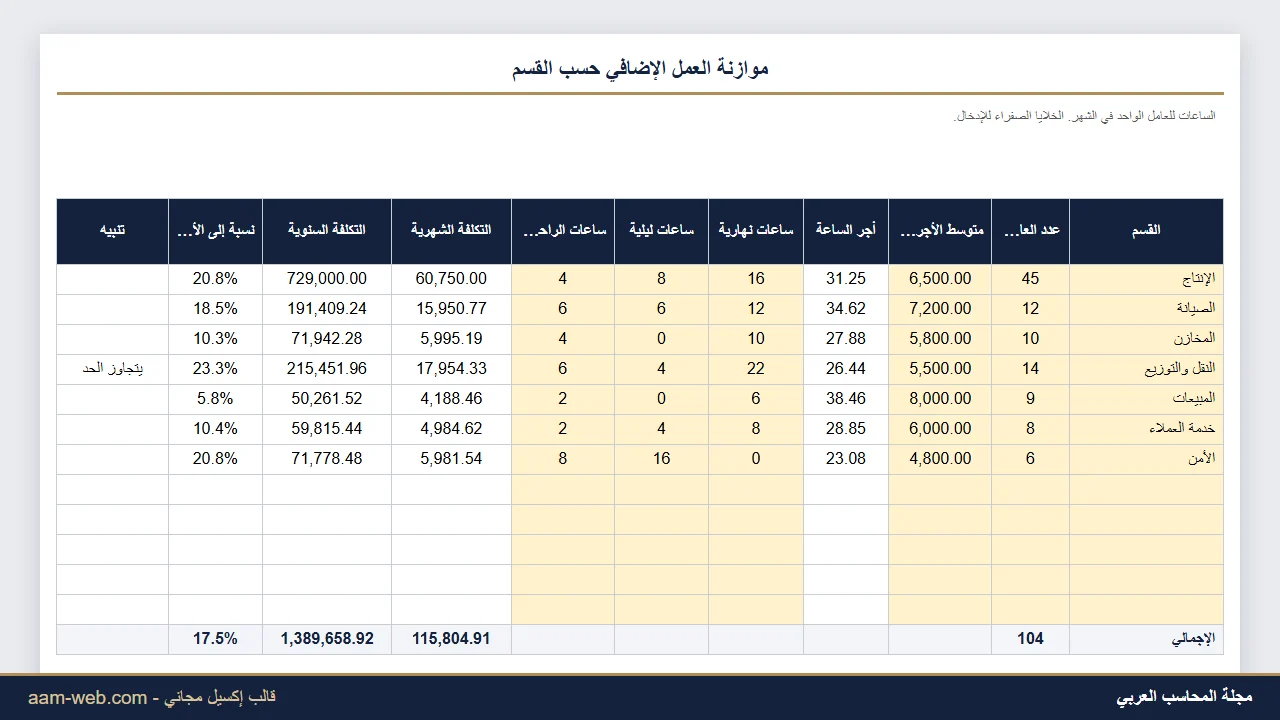The height and width of the screenshot is (720, 1280).
Task: Click the title موازنة العمل الإضافي حسب القسم
Action: (640, 68)
